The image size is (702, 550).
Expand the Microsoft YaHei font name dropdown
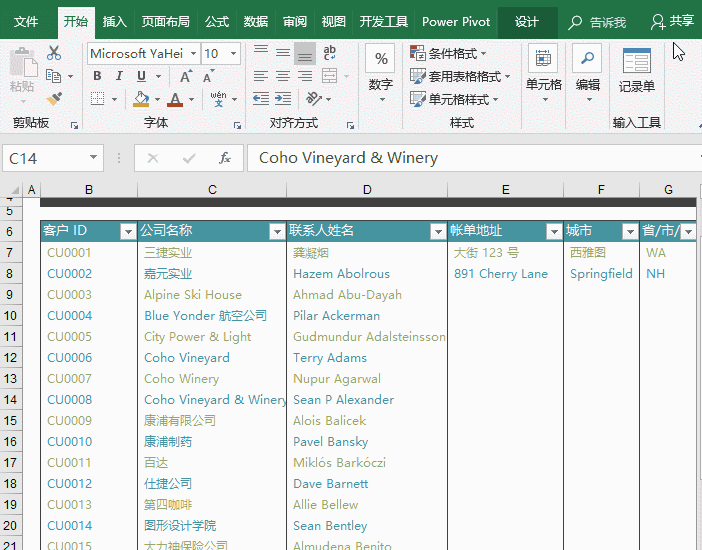[191, 54]
